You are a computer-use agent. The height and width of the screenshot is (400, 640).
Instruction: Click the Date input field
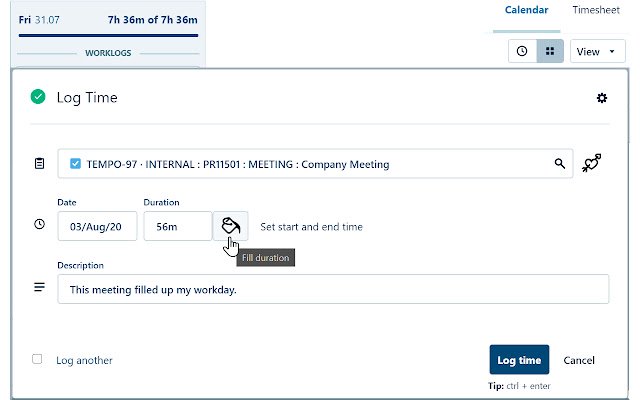(97, 227)
